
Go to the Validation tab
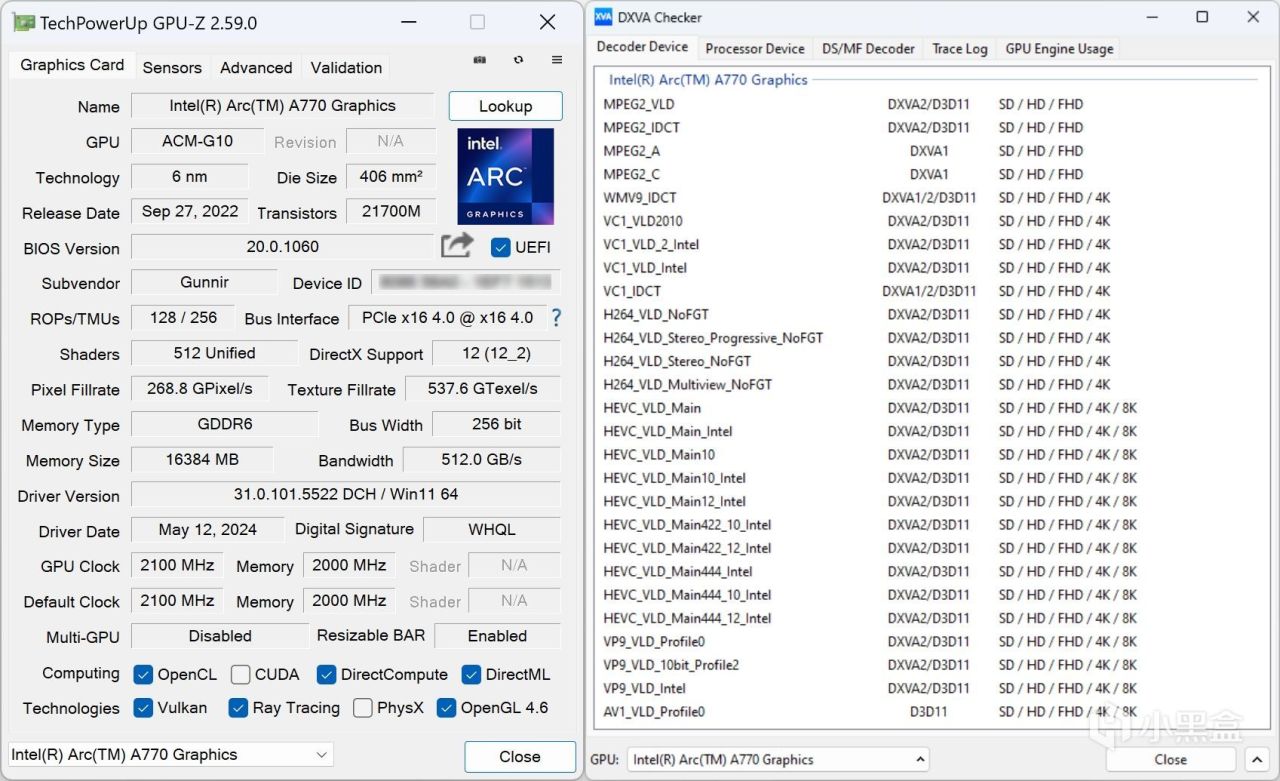[x=346, y=67]
